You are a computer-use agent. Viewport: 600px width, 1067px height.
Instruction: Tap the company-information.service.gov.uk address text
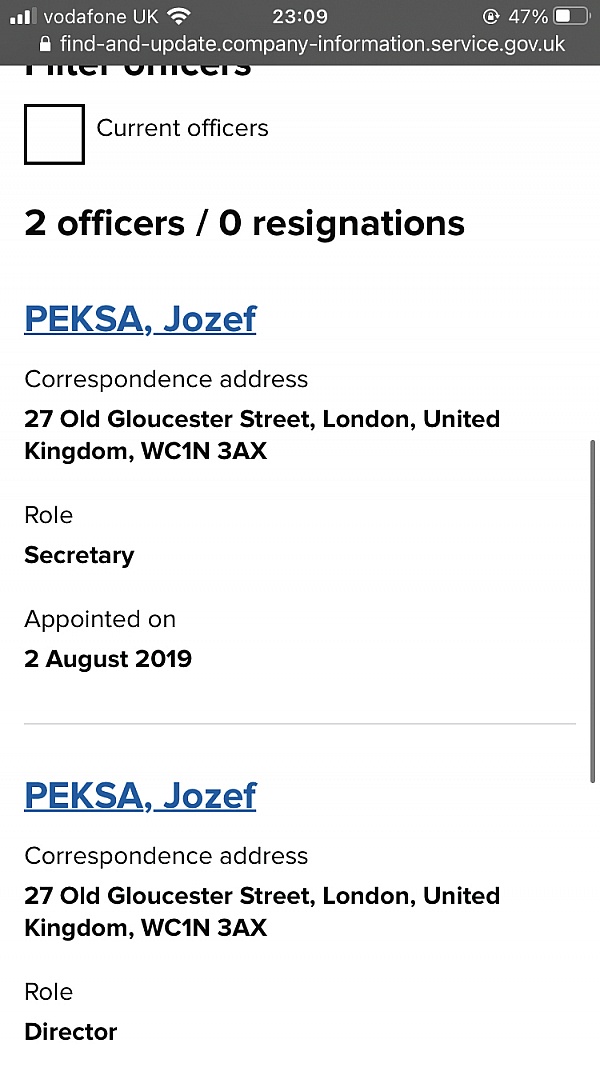[x=312, y=45]
